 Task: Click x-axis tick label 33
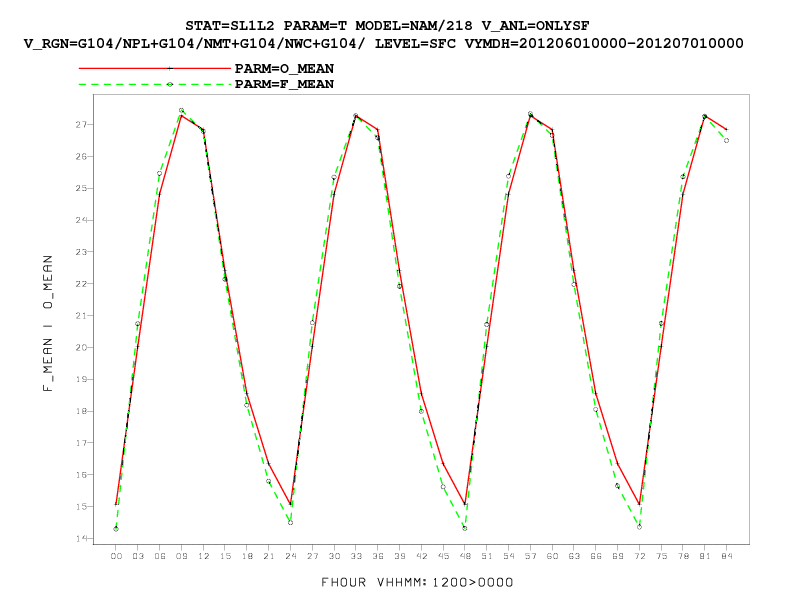[x=356, y=556]
